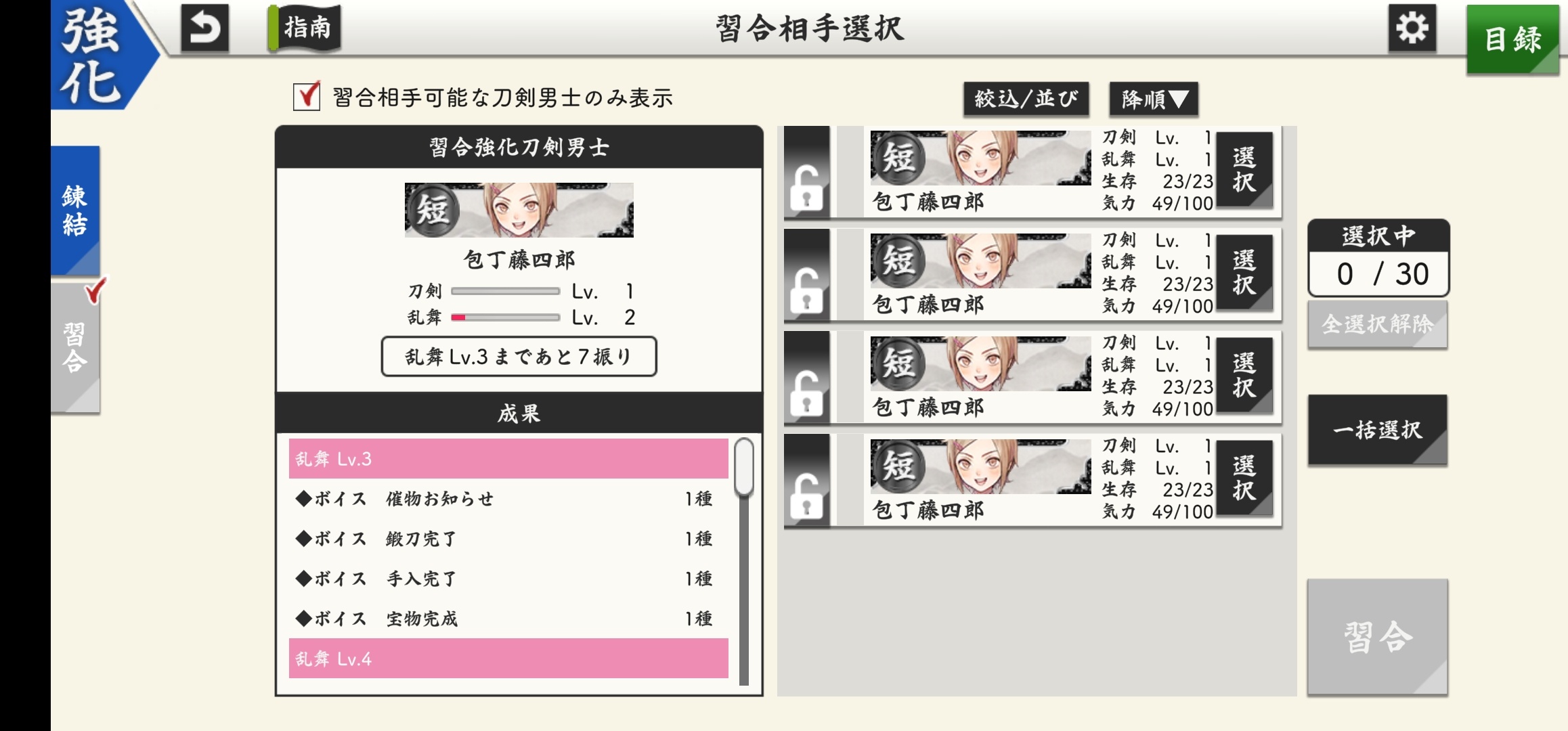Open the 絞込/並び filter sort menu
1568x731 pixels.
point(1026,99)
